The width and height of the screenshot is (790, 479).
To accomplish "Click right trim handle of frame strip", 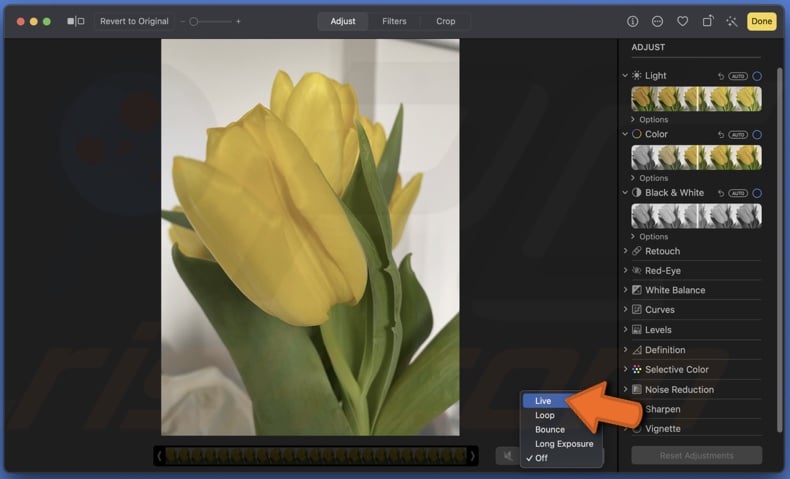I will [473, 456].
